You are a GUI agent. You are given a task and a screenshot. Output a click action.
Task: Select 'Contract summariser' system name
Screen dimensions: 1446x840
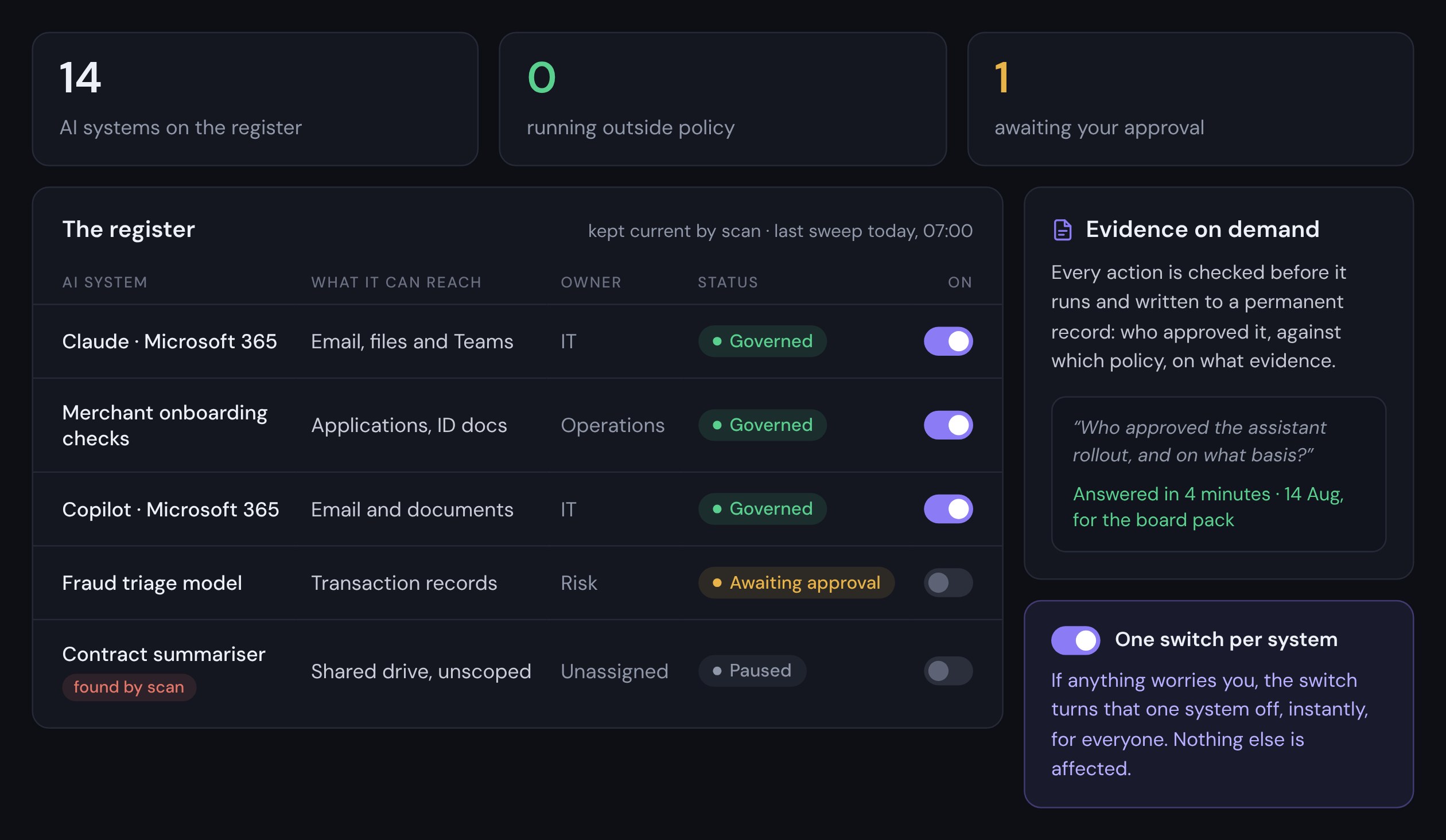tap(164, 654)
